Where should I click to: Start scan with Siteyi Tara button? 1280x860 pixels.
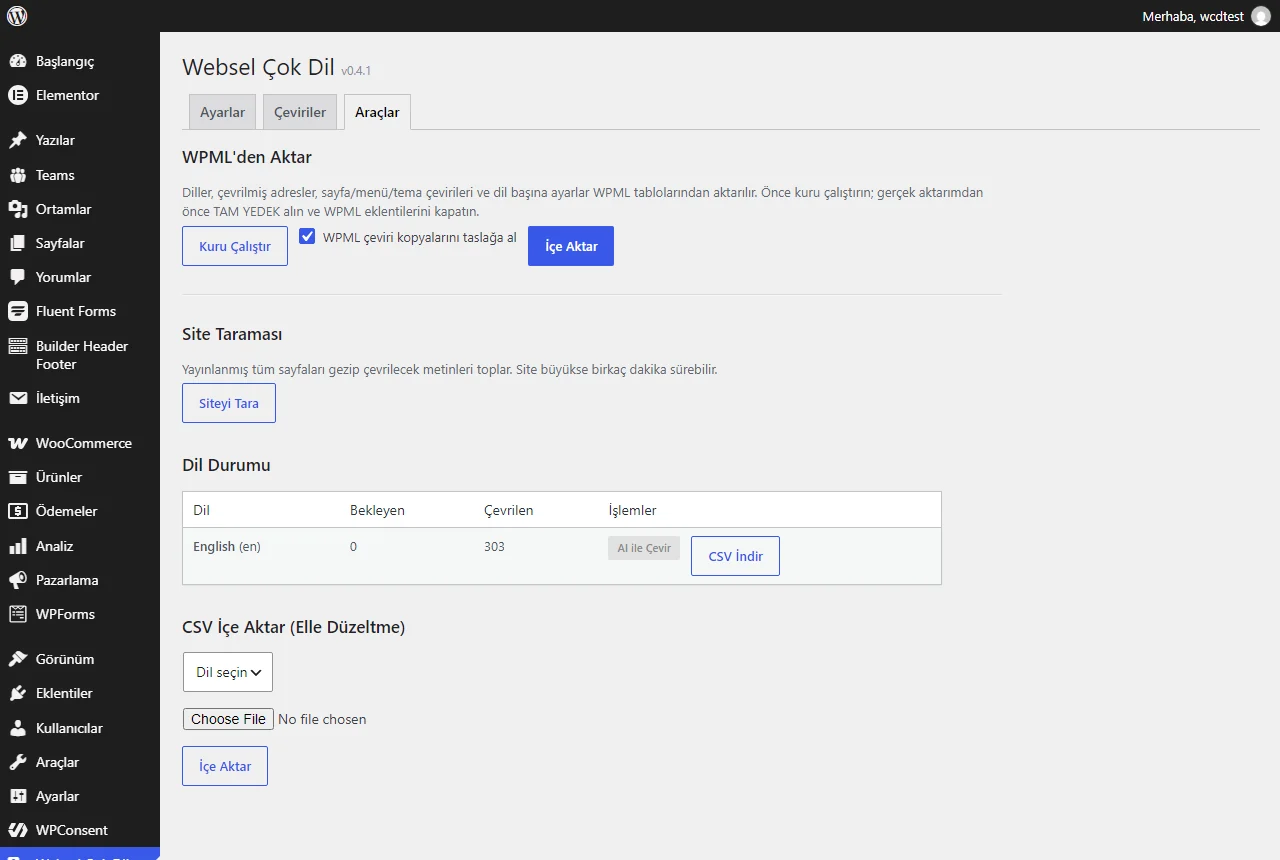(229, 403)
